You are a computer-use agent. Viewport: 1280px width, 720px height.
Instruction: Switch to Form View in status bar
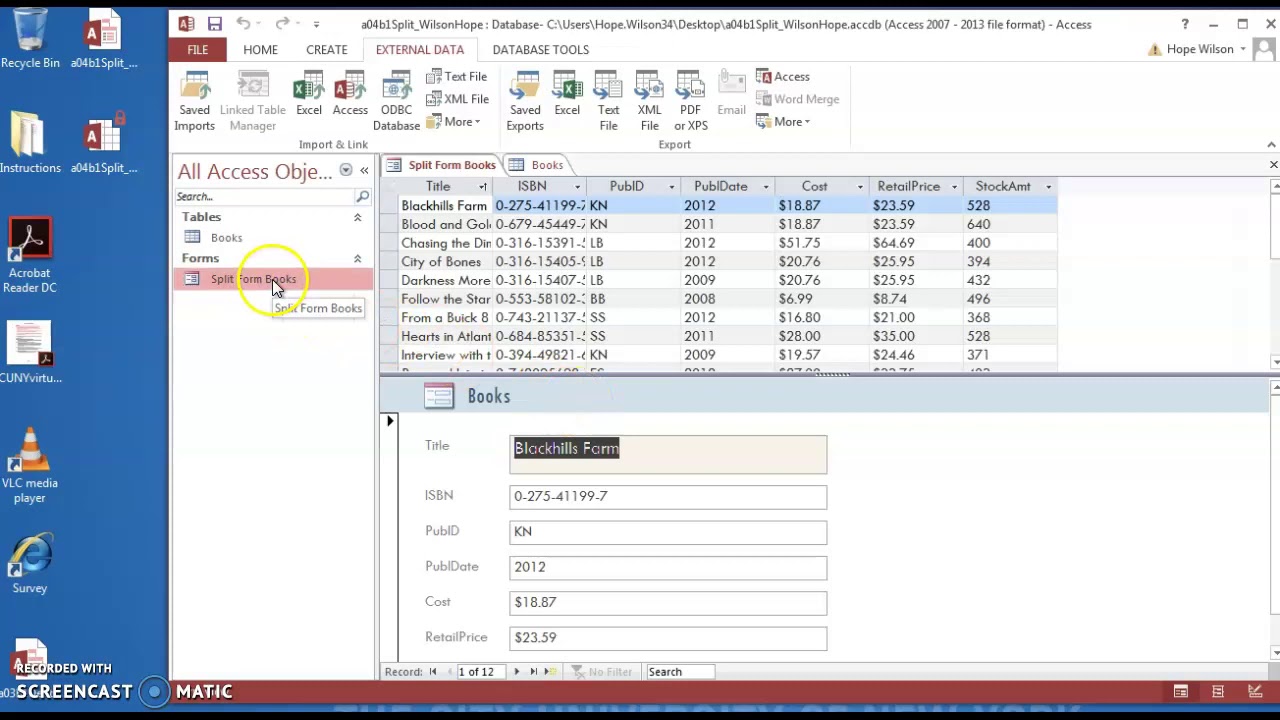pos(1181,692)
